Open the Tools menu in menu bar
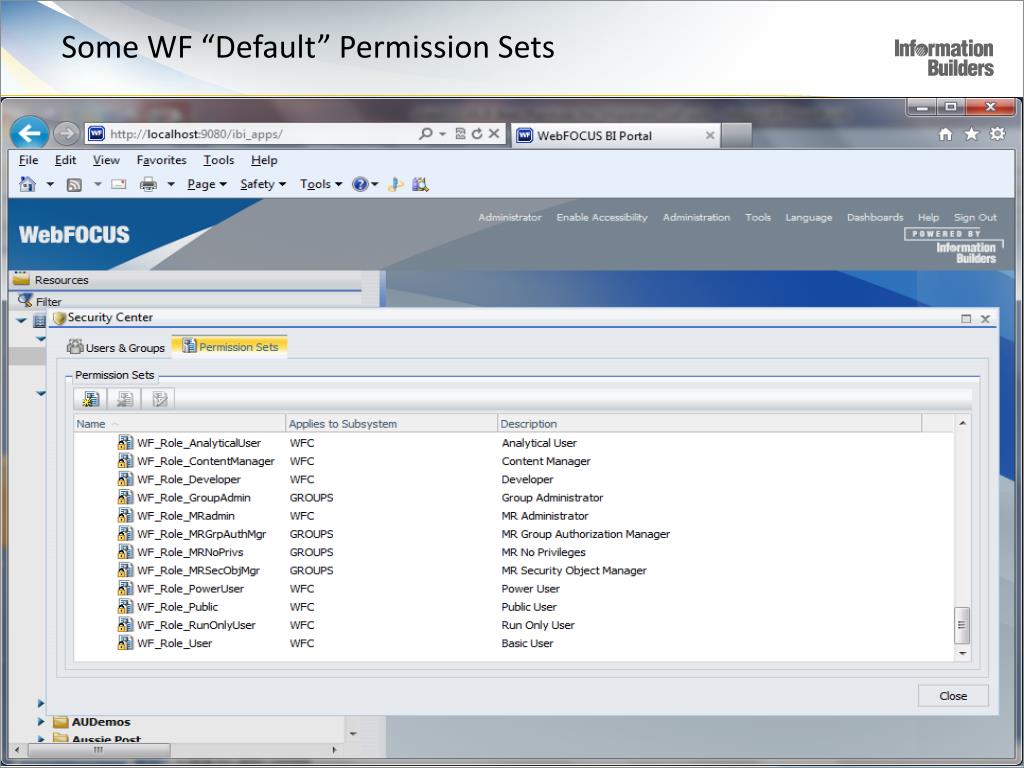The image size is (1024, 768). [219, 160]
